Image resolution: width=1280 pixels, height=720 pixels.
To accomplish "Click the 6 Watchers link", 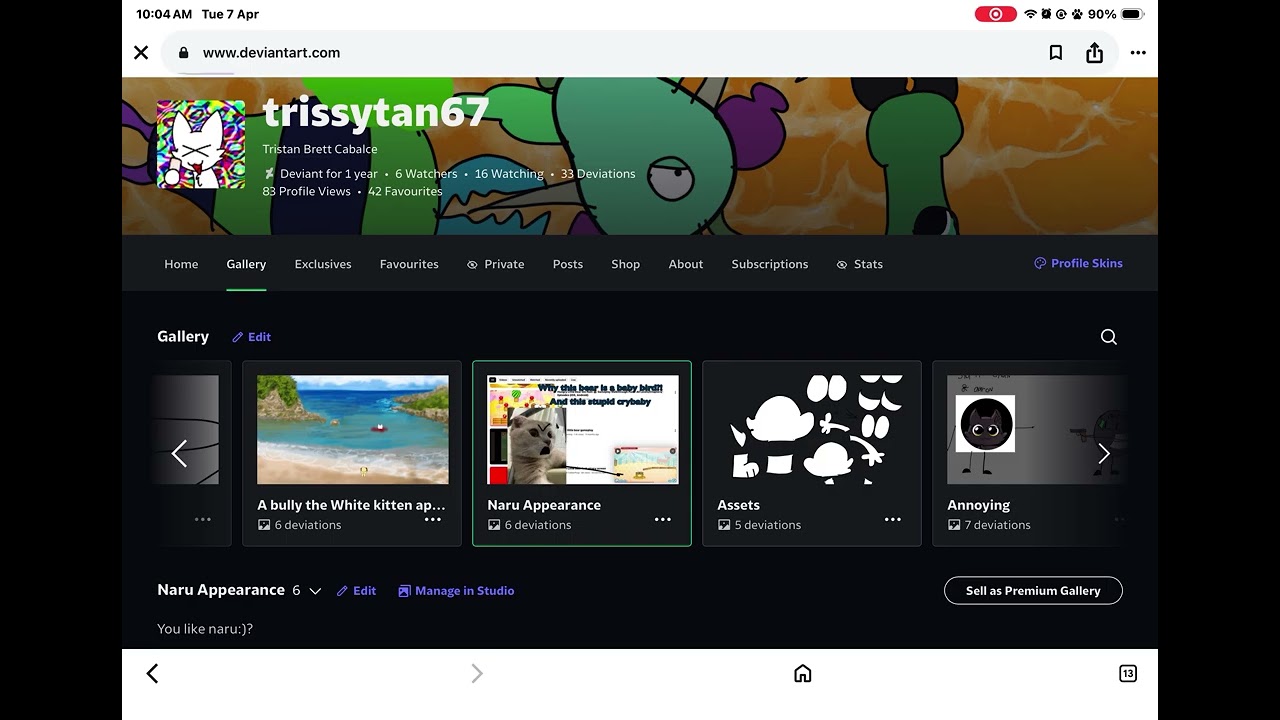I will [x=426, y=174].
